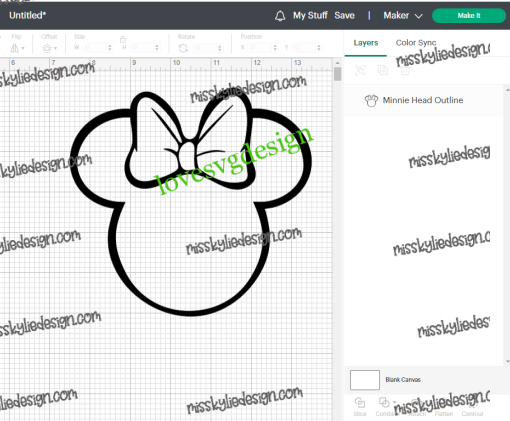Click the canvas scroll up arrow

click(337, 63)
